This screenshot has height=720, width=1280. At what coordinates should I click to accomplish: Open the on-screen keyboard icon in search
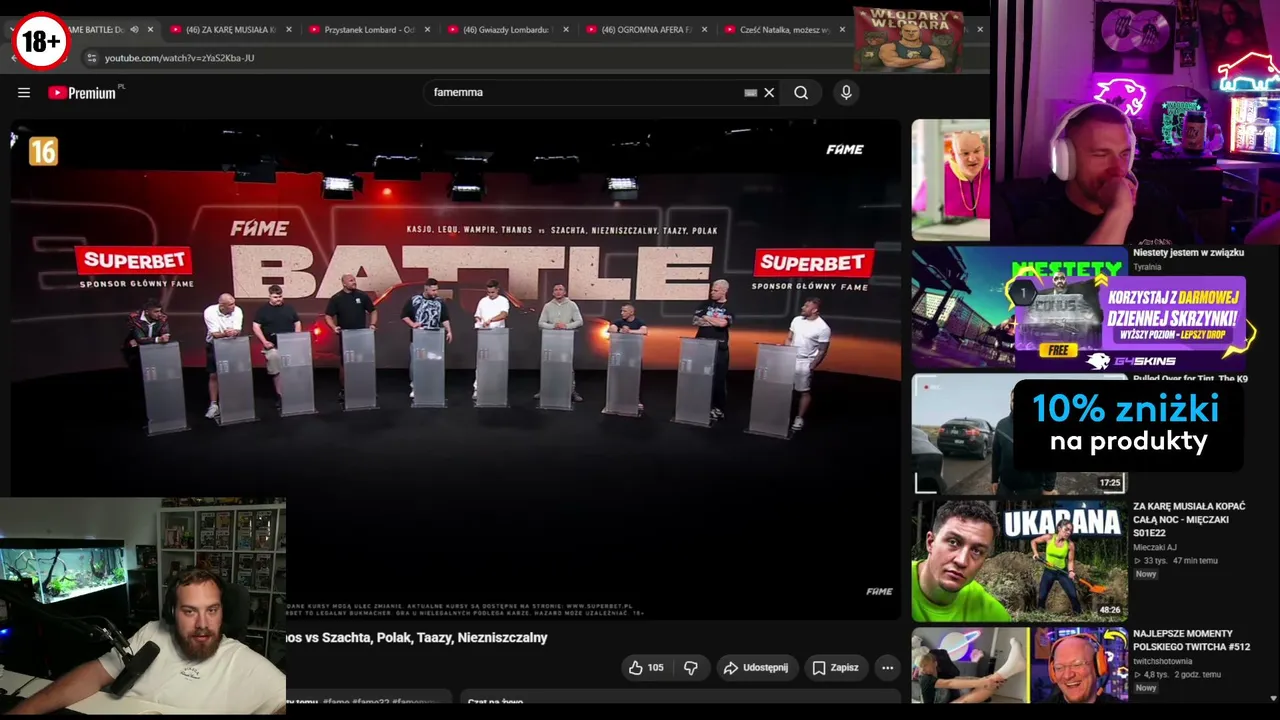coord(751,93)
